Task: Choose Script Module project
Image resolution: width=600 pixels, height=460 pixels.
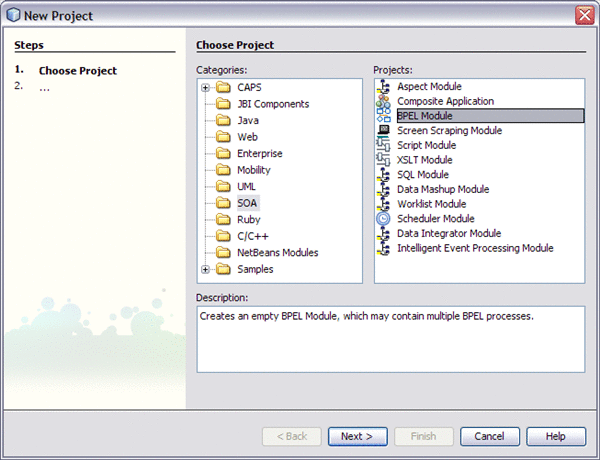Action: click(x=427, y=145)
